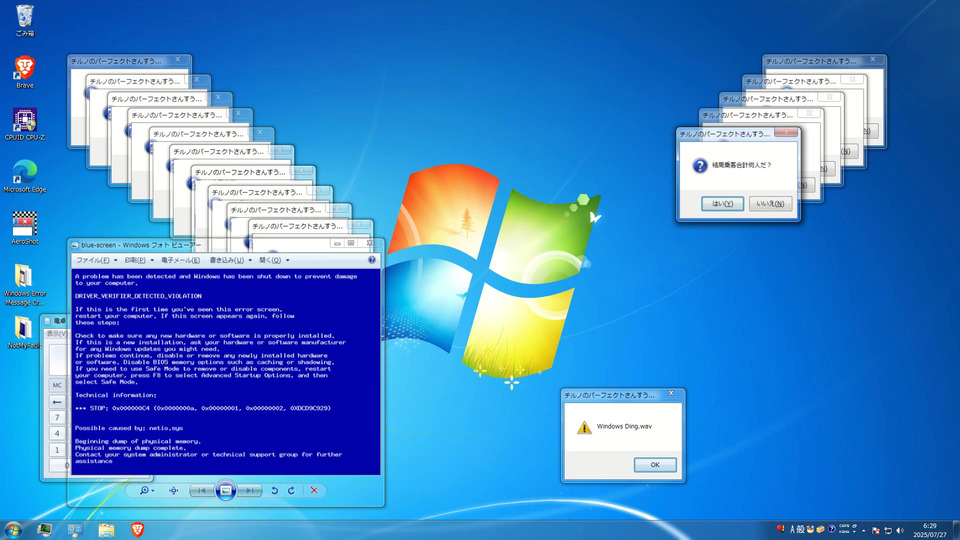The width and height of the screenshot is (960, 540).
Task: Click the 7 key in the calculator
Action: (57, 418)
